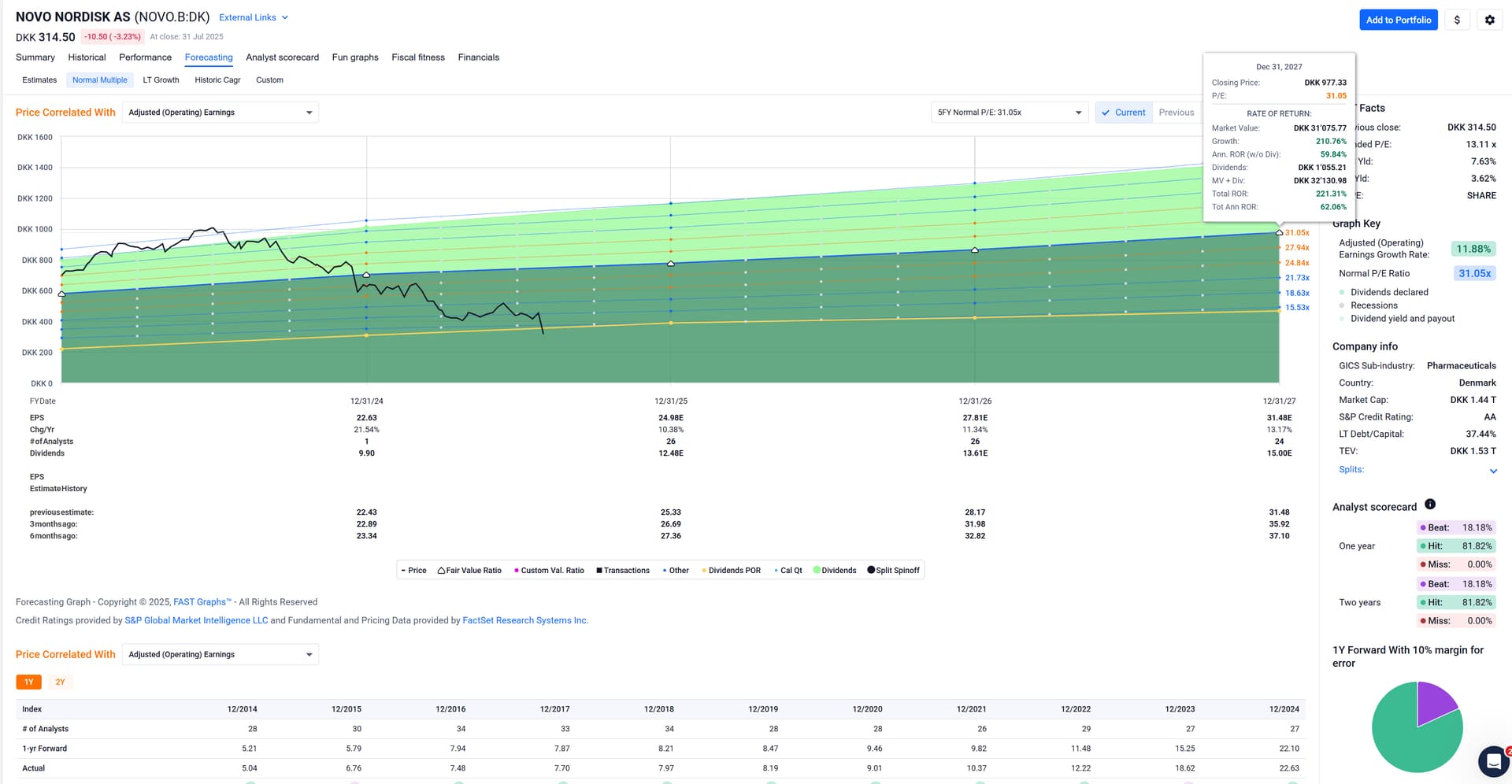Toggle Dividends POR legend entry
The image size is (1512, 784).
point(731,571)
